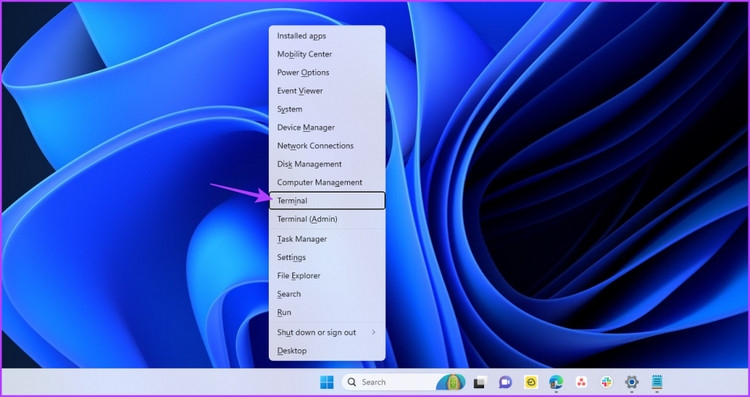The height and width of the screenshot is (397, 750).
Task: Focus the taskbar Search box
Action: click(x=404, y=382)
